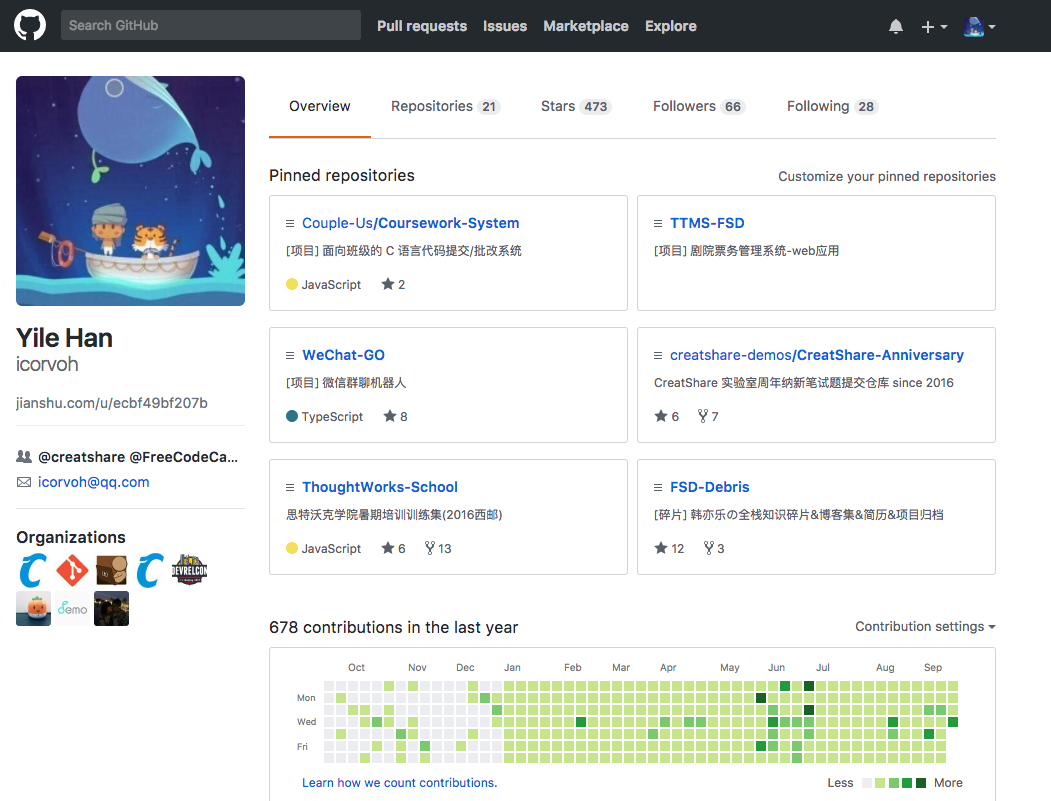Open Yile Han's profile avatar image

click(130, 191)
